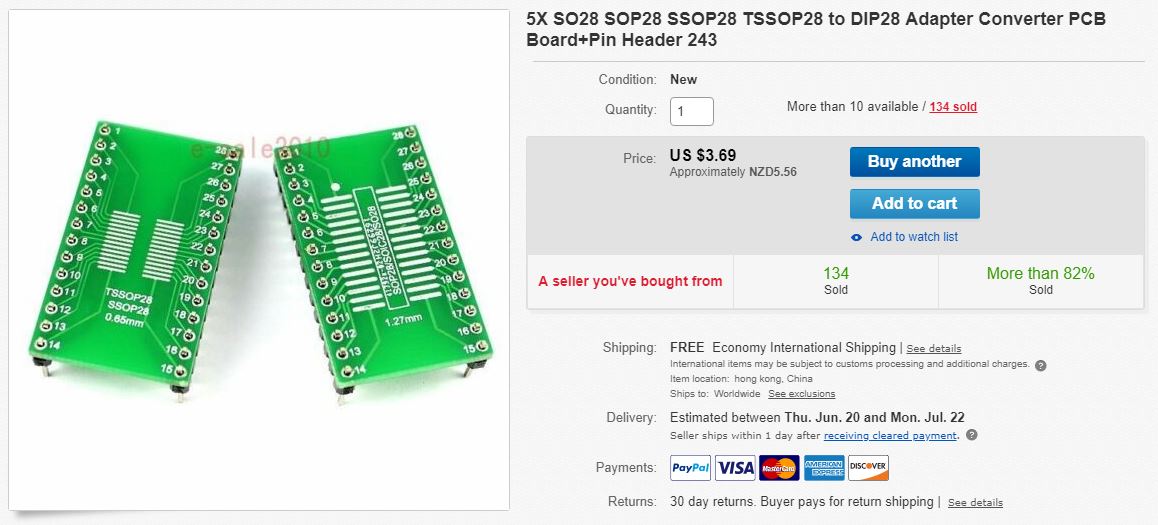
Task: Click the green PCB adapter product image
Action: click(x=258, y=260)
